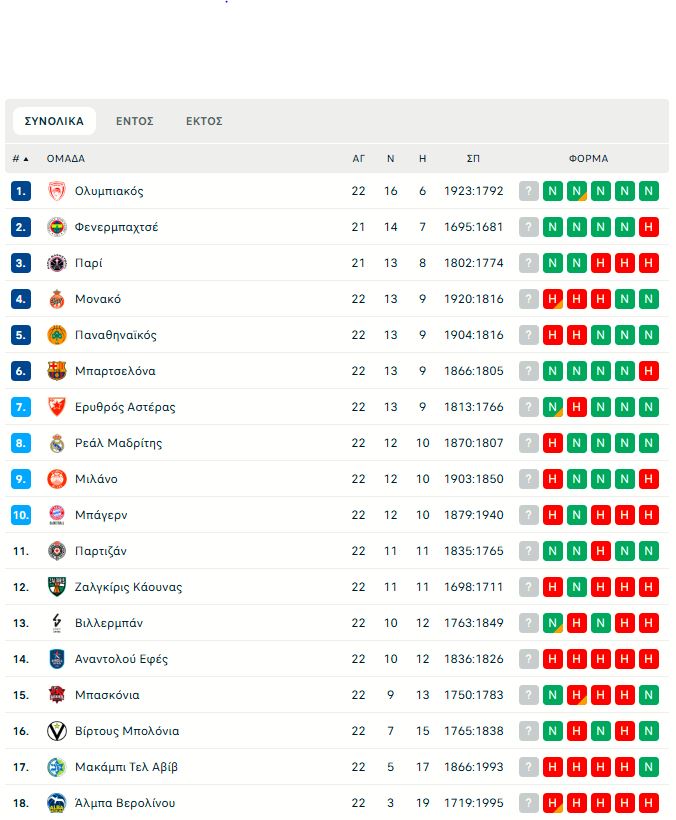Click the Monaco team crest
Viewport: 676px width, 820px height.
[56, 299]
